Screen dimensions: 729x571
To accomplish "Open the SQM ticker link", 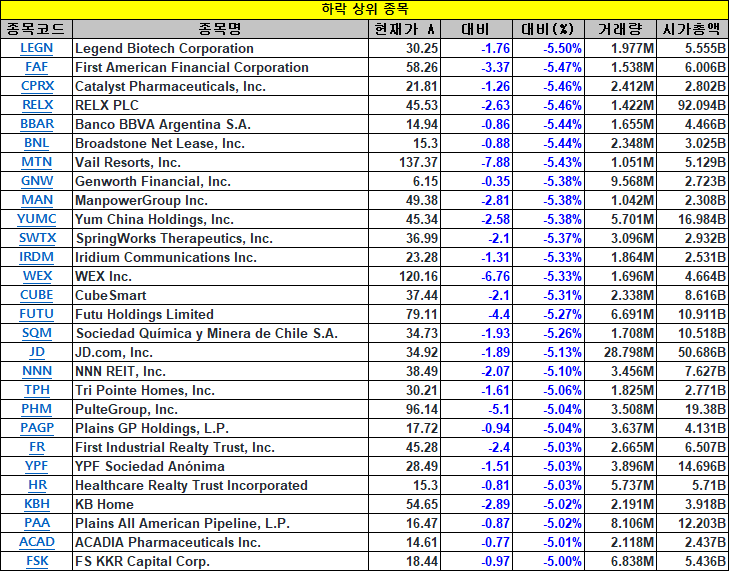I will pos(37,333).
